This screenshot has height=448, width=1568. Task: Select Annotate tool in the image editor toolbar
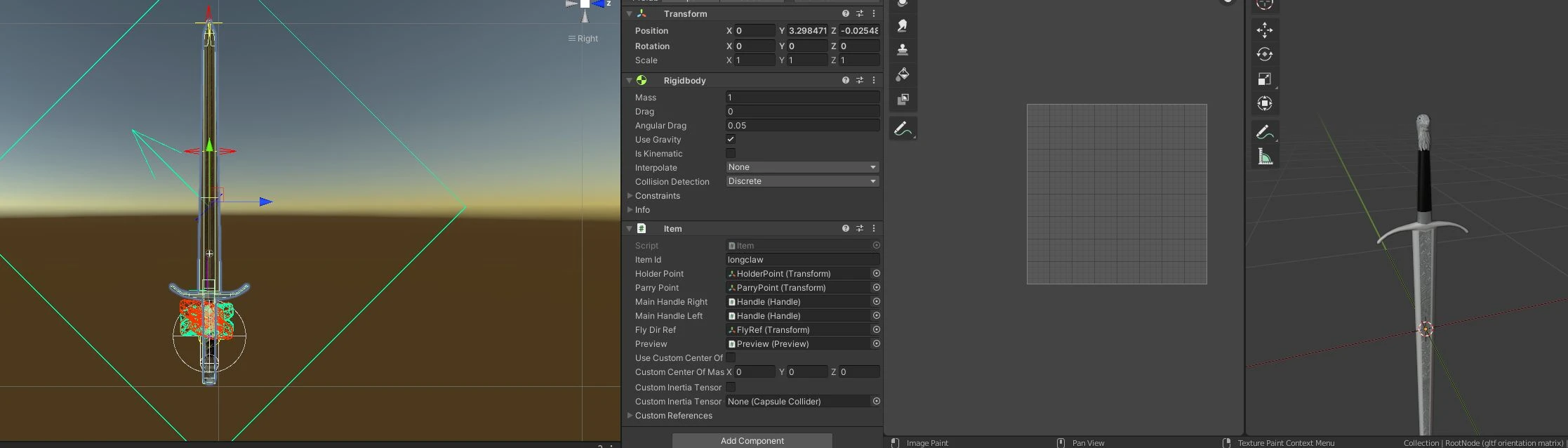click(x=903, y=129)
